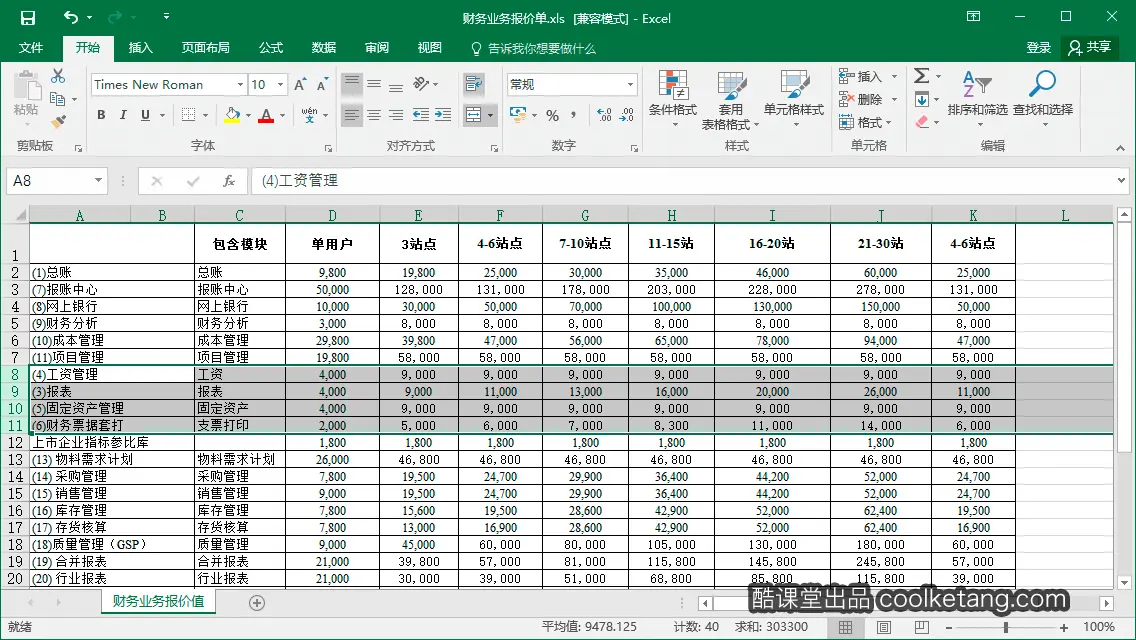Increase font size with larger A icon
The height and width of the screenshot is (640, 1136).
coord(300,85)
